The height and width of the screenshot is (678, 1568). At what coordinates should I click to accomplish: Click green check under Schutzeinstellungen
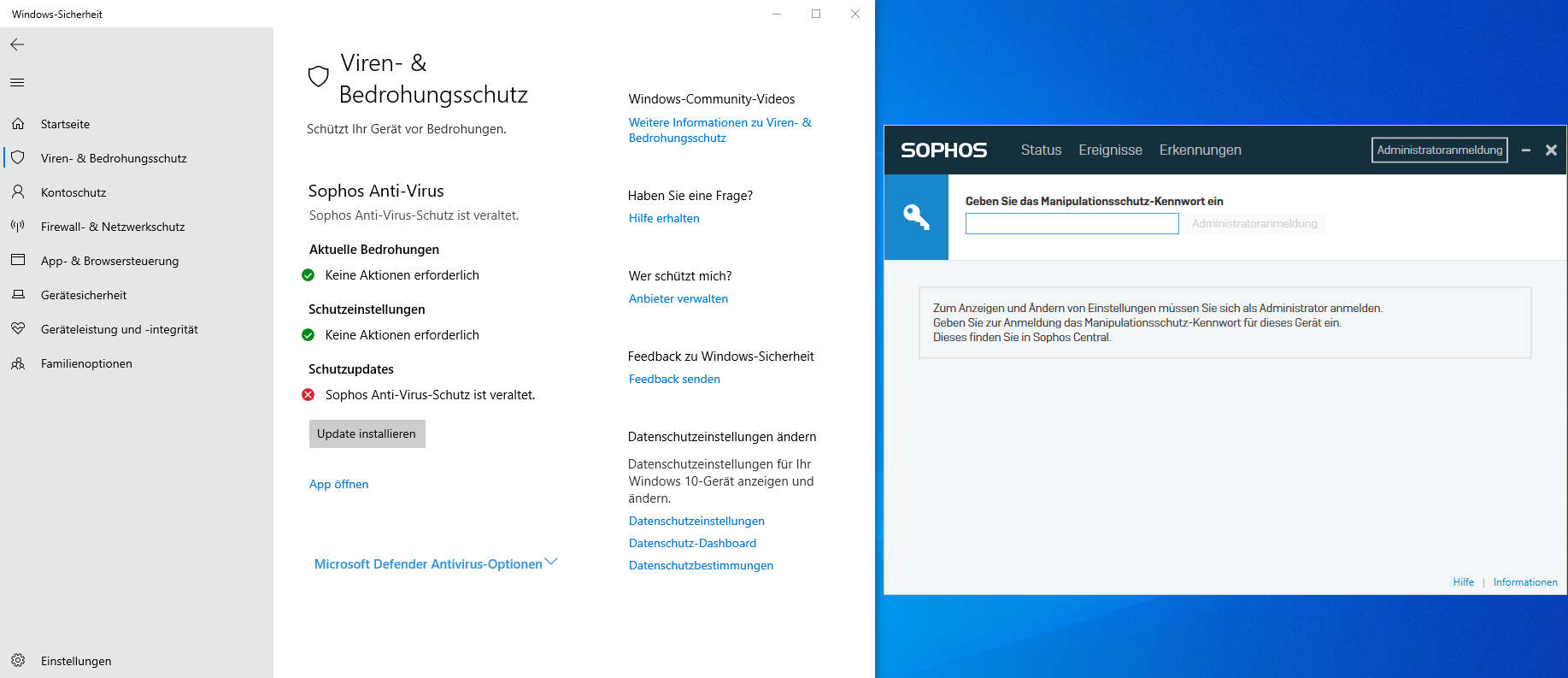click(308, 335)
